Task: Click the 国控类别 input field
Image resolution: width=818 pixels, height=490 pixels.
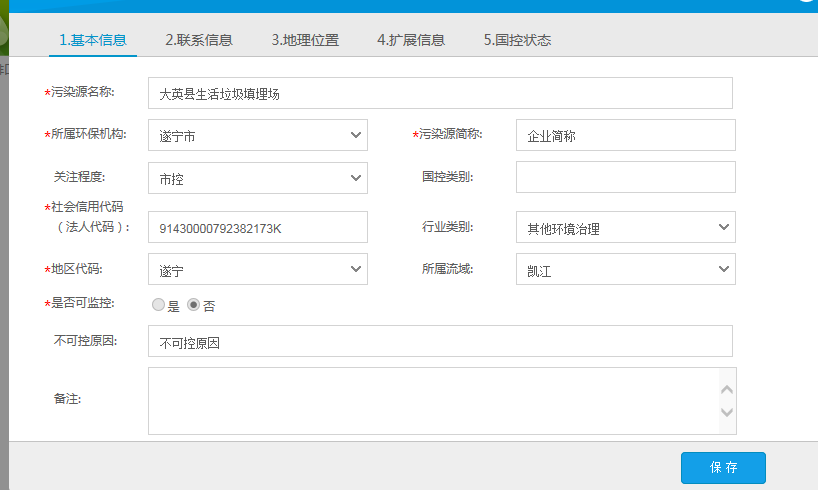Action: click(x=625, y=177)
